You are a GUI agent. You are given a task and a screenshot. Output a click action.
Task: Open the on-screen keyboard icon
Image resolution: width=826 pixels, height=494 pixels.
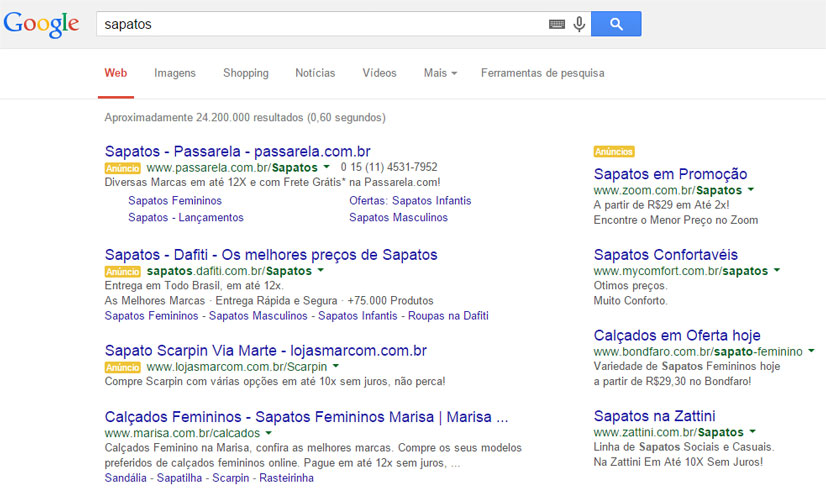pos(556,24)
